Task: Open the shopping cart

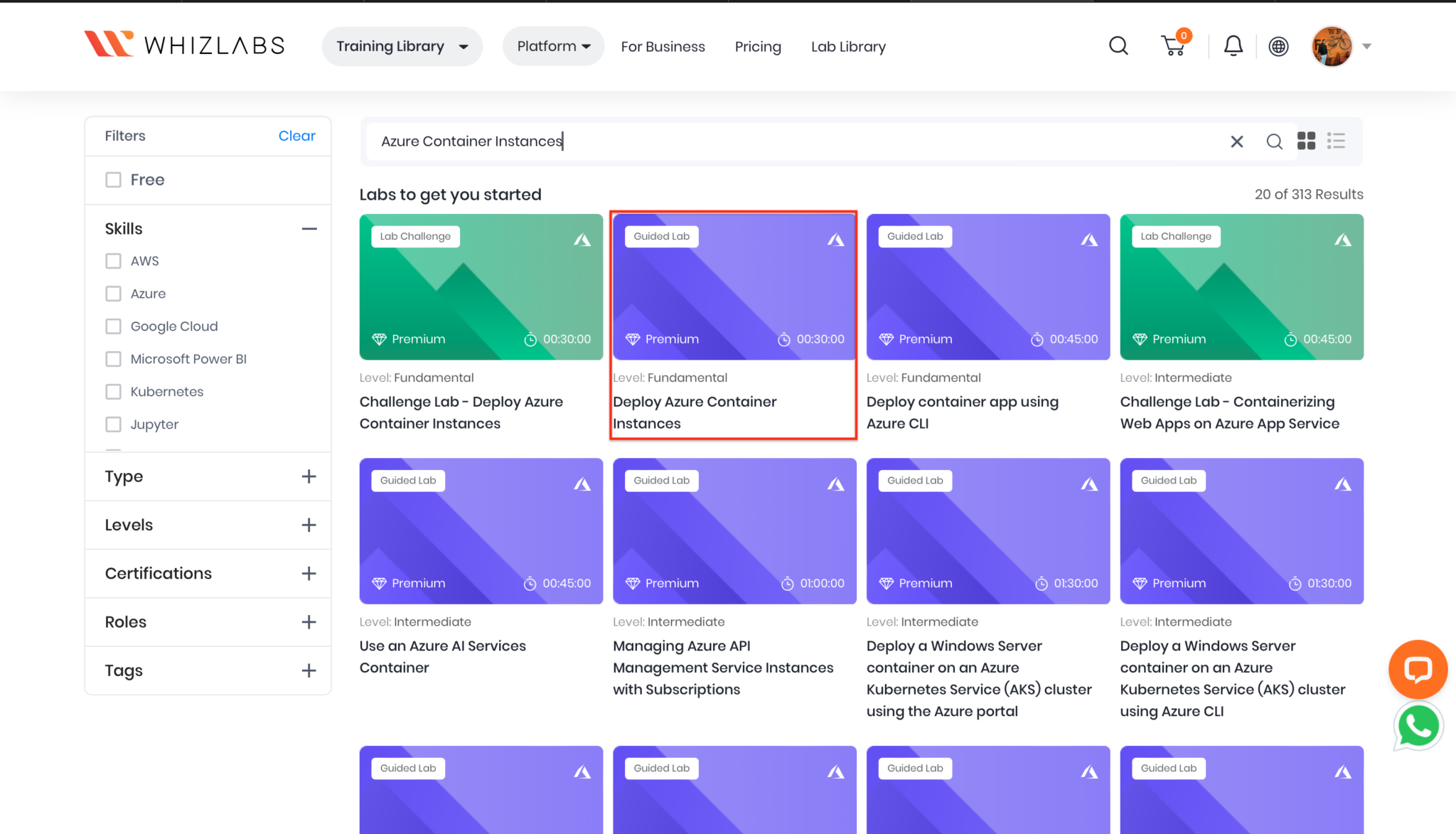Action: point(1173,46)
